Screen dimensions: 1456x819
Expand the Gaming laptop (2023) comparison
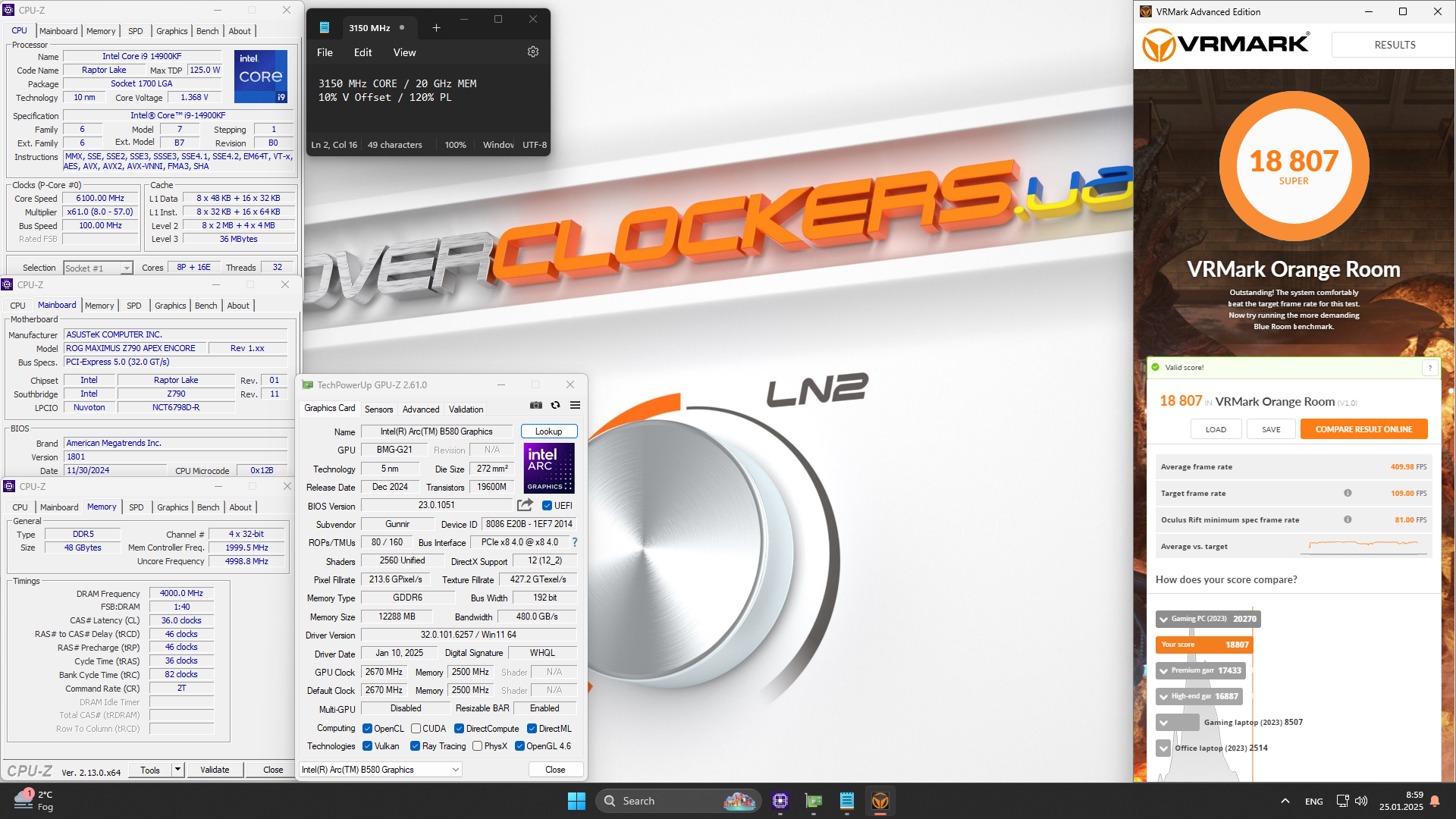point(1163,723)
